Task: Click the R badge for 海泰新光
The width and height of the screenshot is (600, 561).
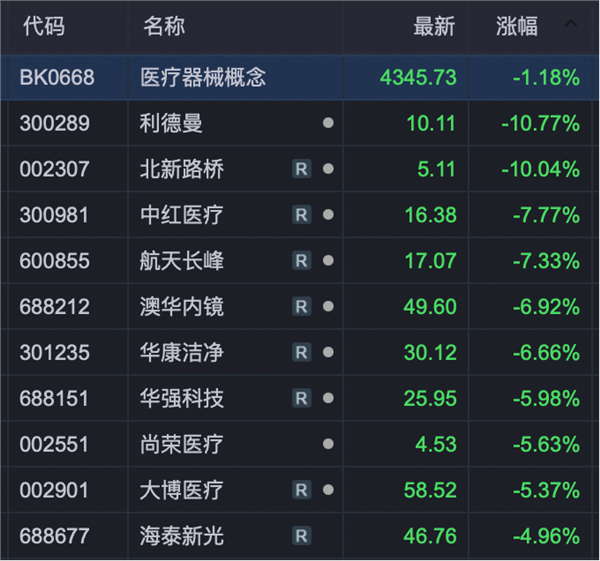Action: [x=302, y=536]
